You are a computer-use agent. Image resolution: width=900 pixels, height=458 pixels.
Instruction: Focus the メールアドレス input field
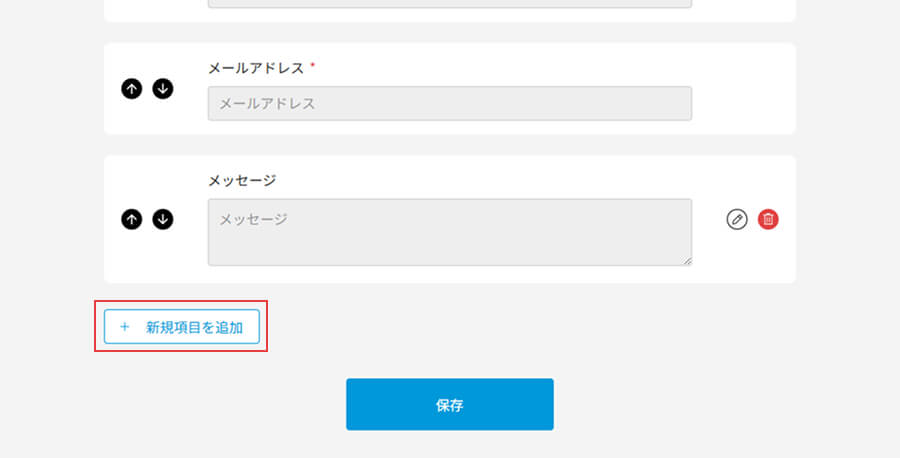(449, 103)
